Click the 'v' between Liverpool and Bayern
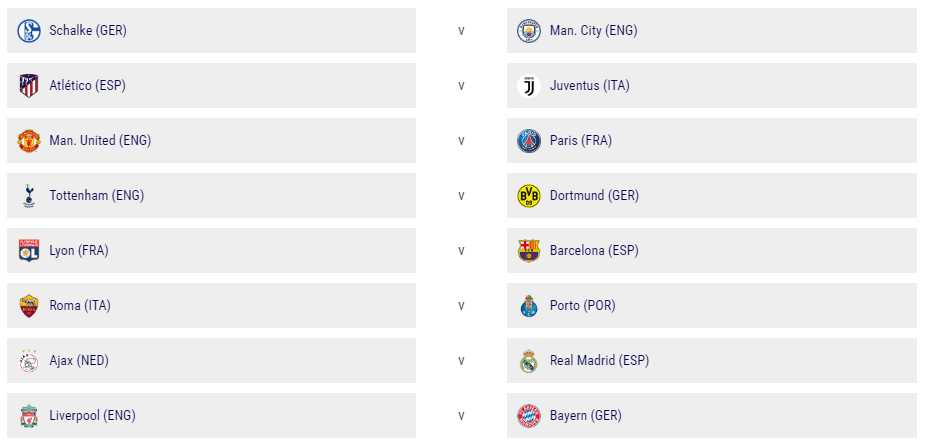The height and width of the screenshot is (445, 926). click(x=461, y=416)
